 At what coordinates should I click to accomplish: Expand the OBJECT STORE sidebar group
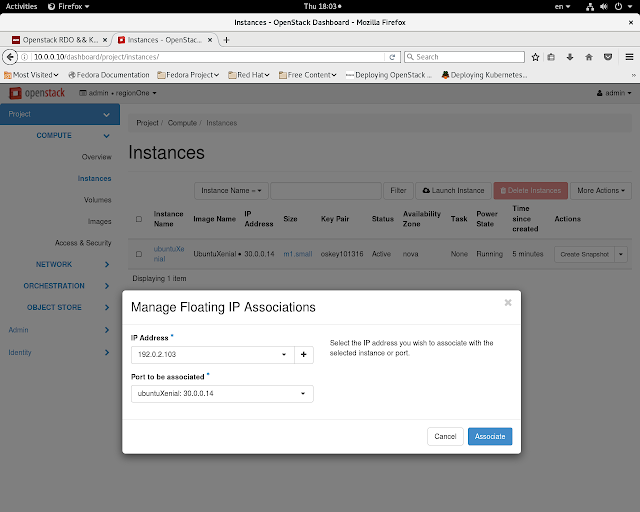[67, 307]
